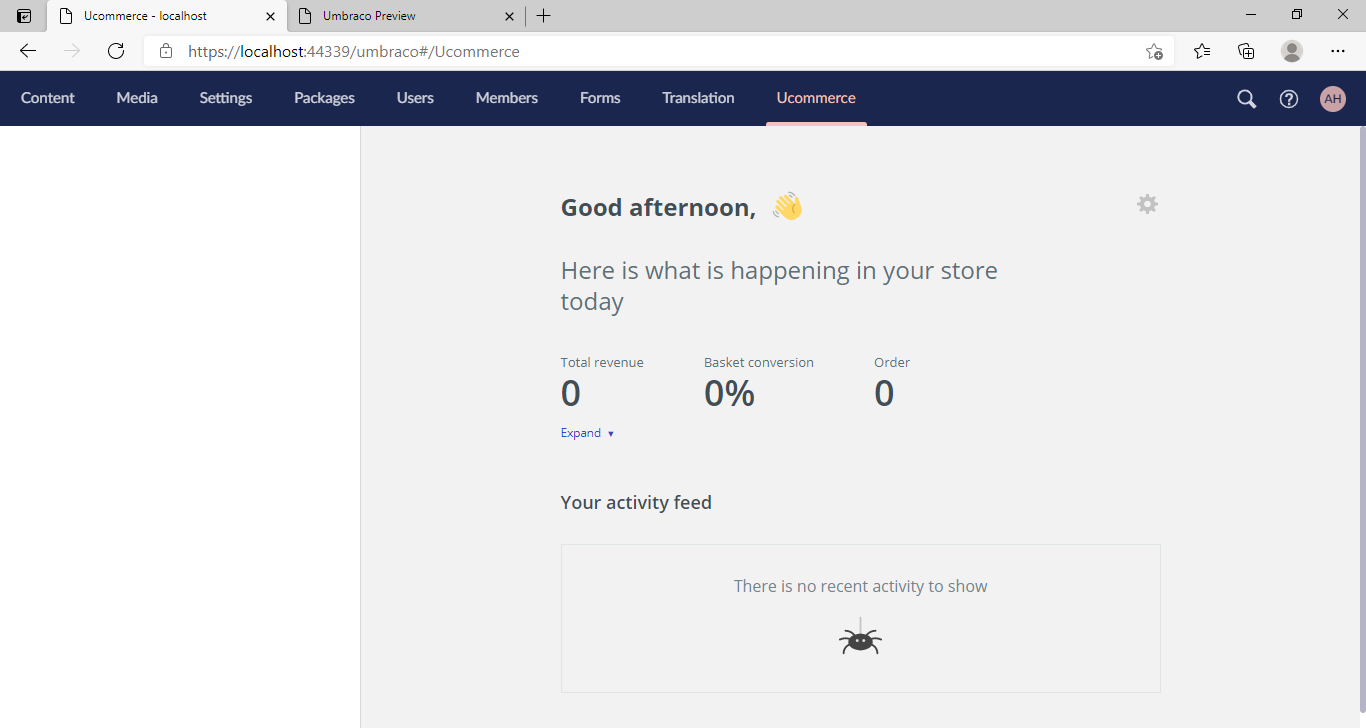1366x728 pixels.
Task: Open Umbraco backoffice search
Action: 1246,98
